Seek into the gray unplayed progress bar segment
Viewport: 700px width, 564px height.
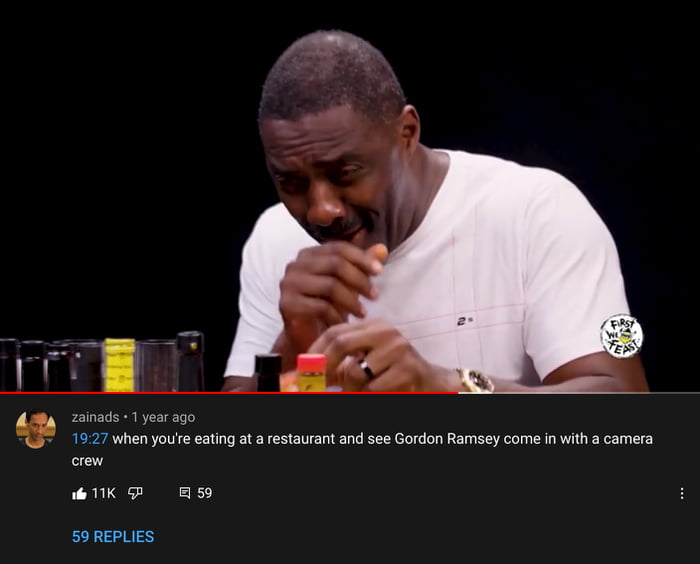pyautogui.click(x=579, y=393)
